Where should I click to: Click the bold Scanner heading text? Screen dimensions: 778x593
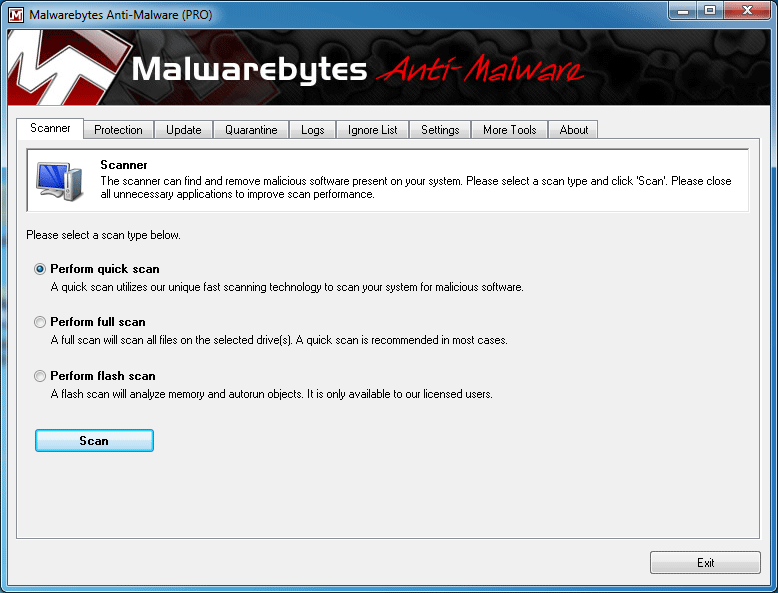pyautogui.click(x=124, y=165)
